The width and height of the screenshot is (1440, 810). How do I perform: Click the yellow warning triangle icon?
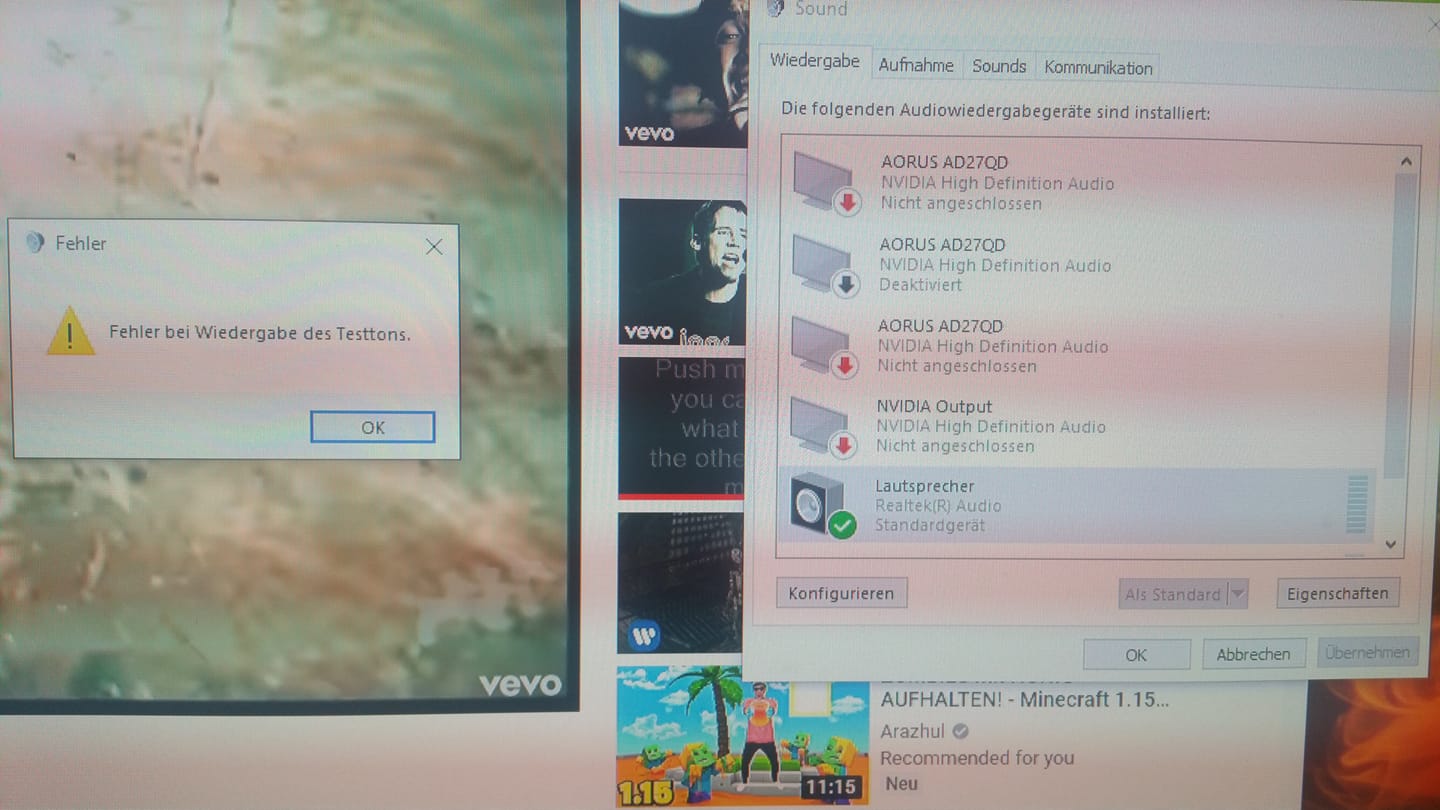[70, 331]
